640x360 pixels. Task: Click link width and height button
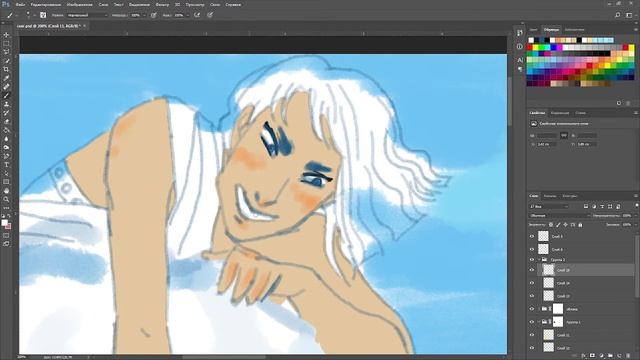coord(564,135)
